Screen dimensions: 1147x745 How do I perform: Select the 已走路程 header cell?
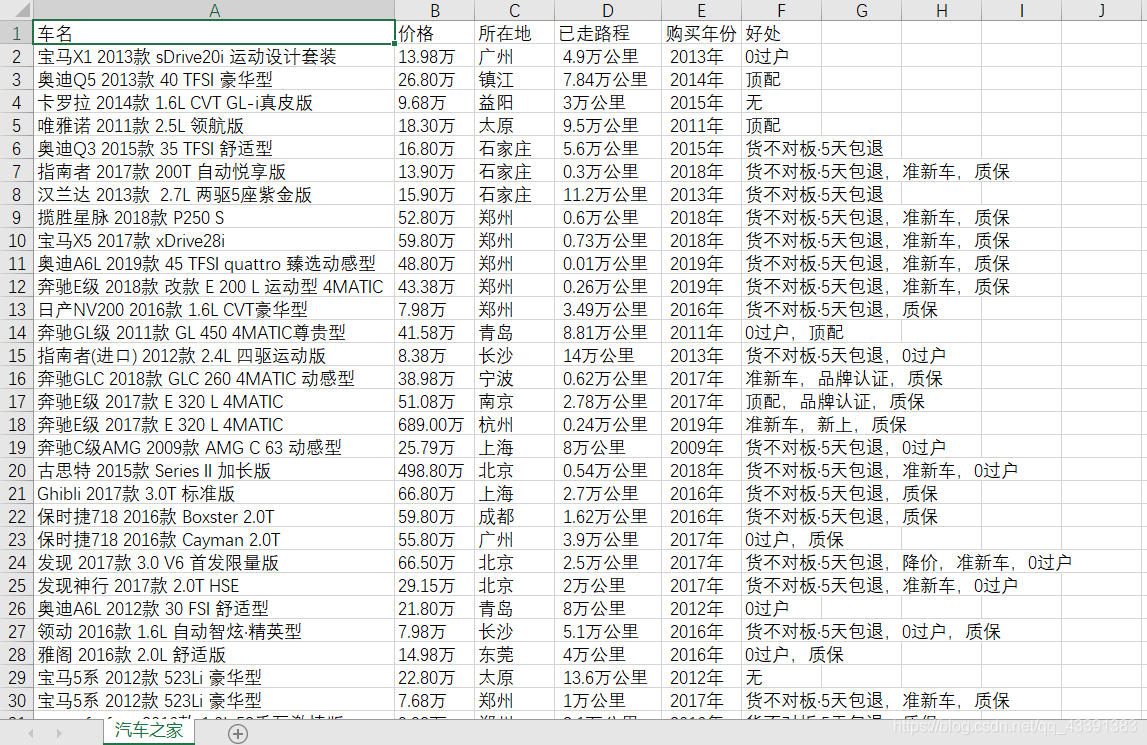608,33
